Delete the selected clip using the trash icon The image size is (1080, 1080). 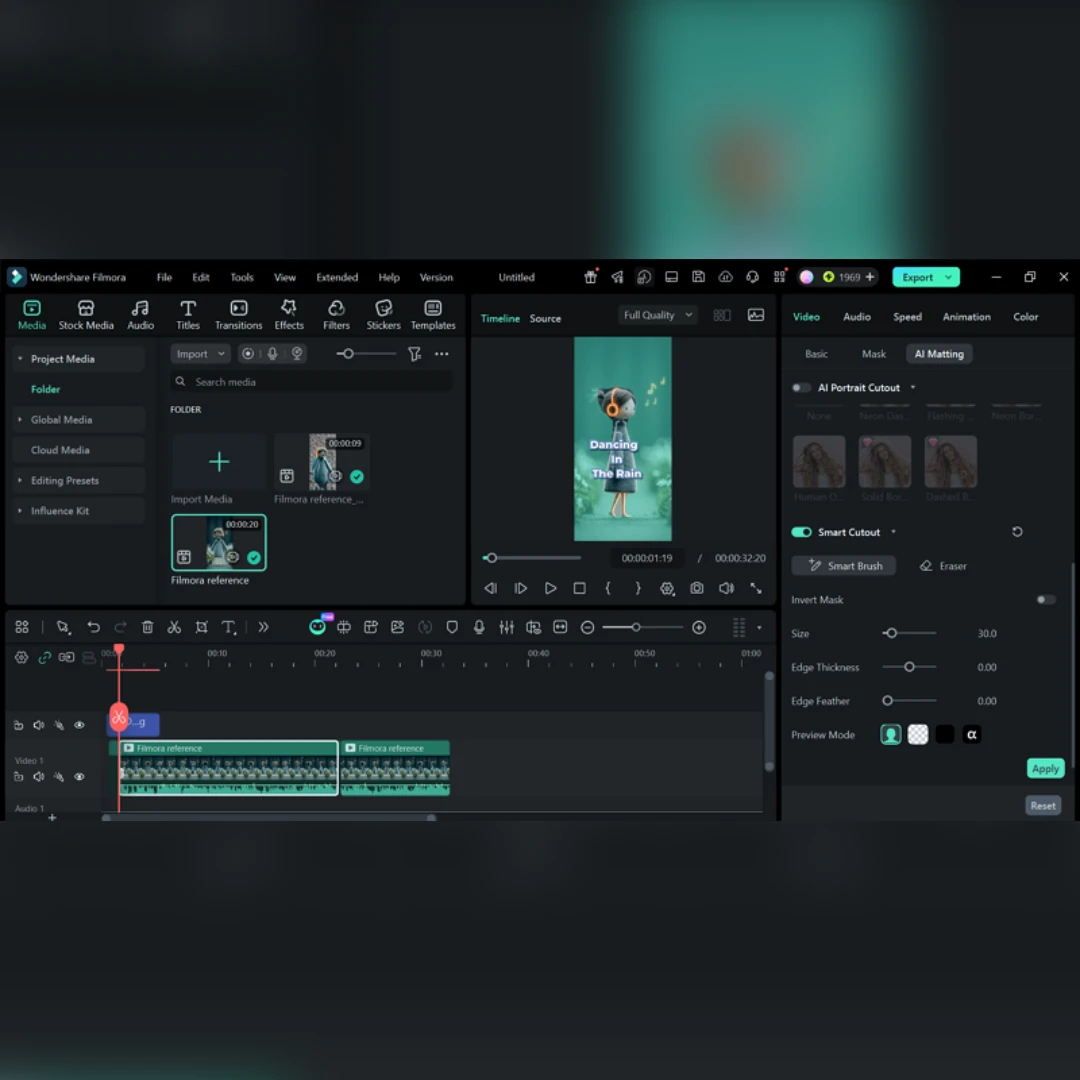click(x=147, y=627)
